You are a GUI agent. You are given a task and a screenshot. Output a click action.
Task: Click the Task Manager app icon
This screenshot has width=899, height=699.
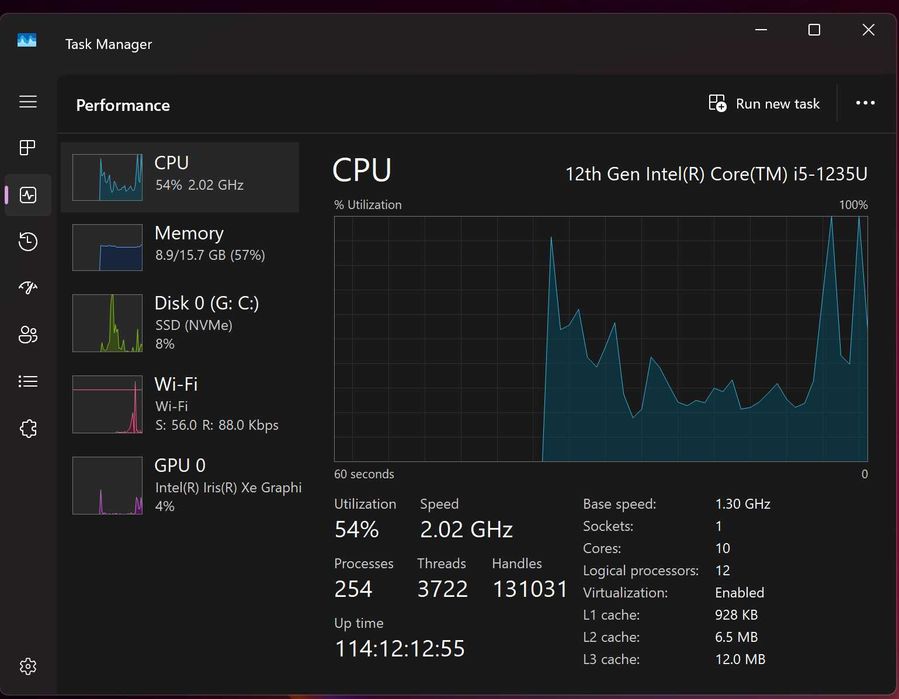pyautogui.click(x=27, y=41)
